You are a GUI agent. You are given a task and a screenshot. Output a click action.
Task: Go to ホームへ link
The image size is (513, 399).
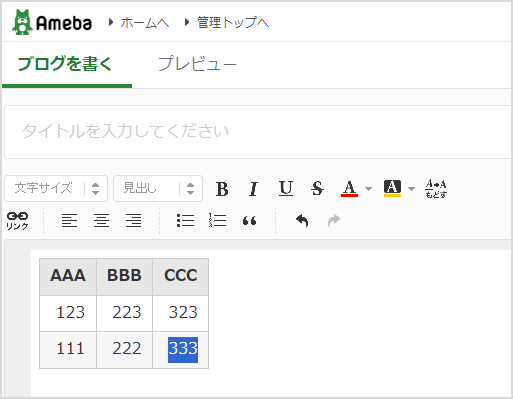click(x=145, y=23)
